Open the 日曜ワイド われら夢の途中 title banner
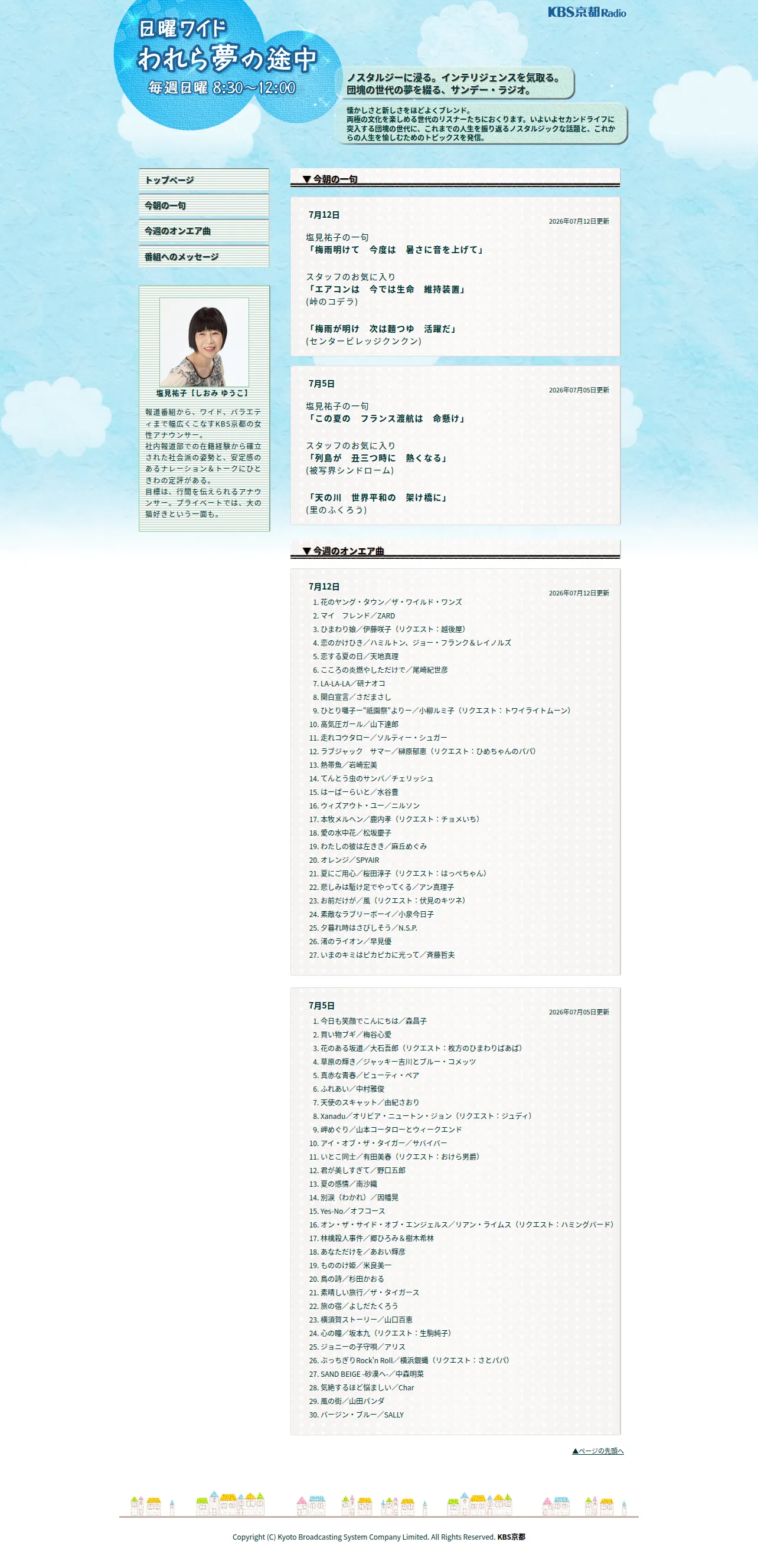 point(227,61)
